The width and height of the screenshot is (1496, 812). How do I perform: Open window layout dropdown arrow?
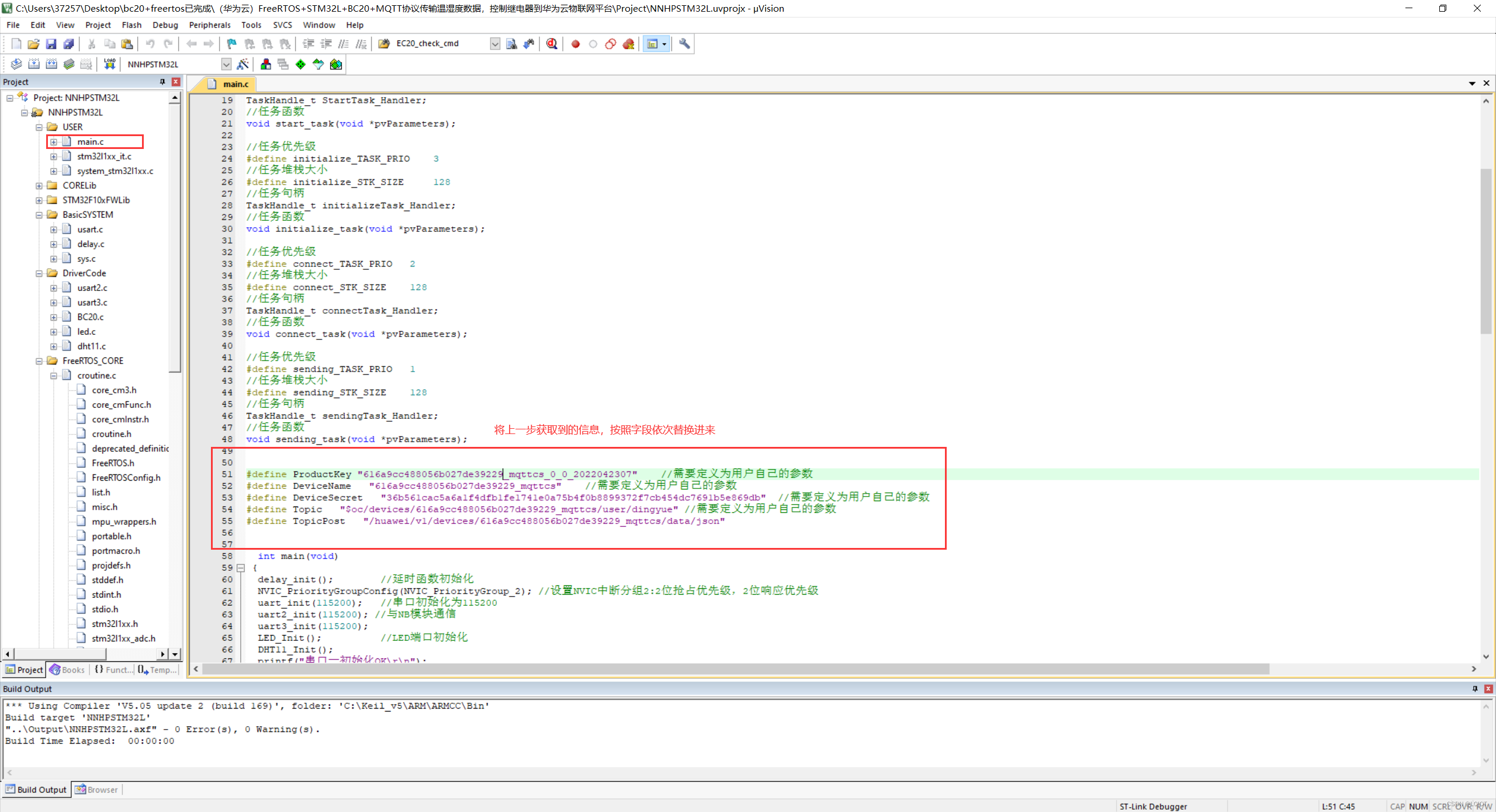pyautogui.click(x=664, y=44)
